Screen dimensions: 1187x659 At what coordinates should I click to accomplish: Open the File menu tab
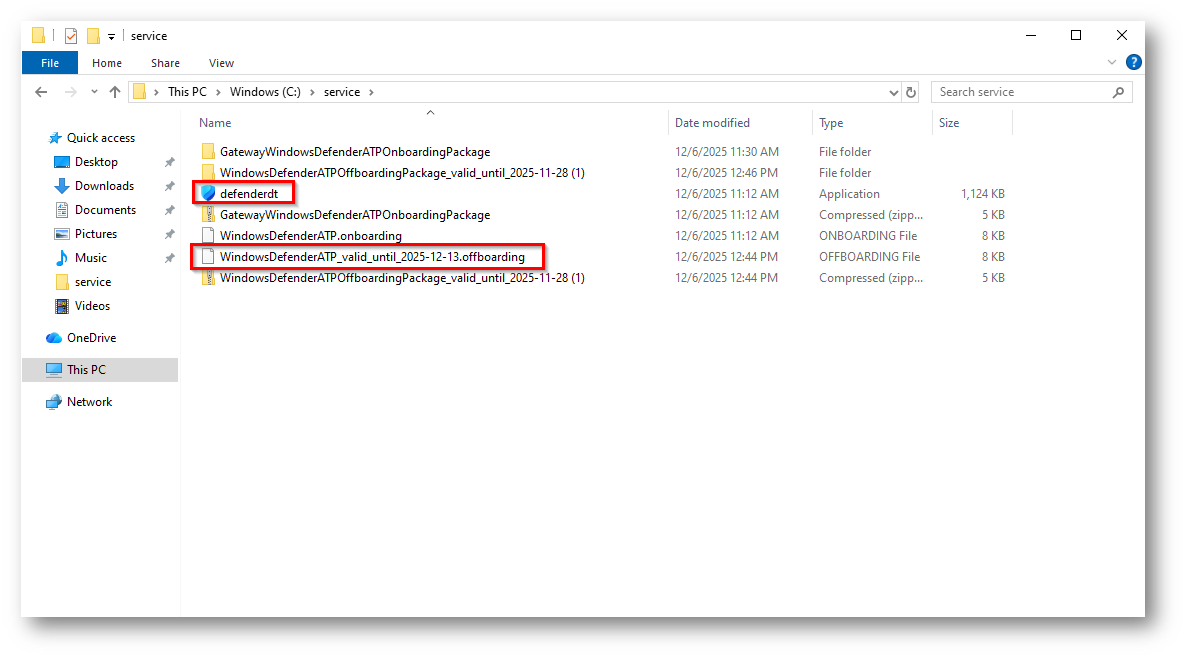click(50, 63)
